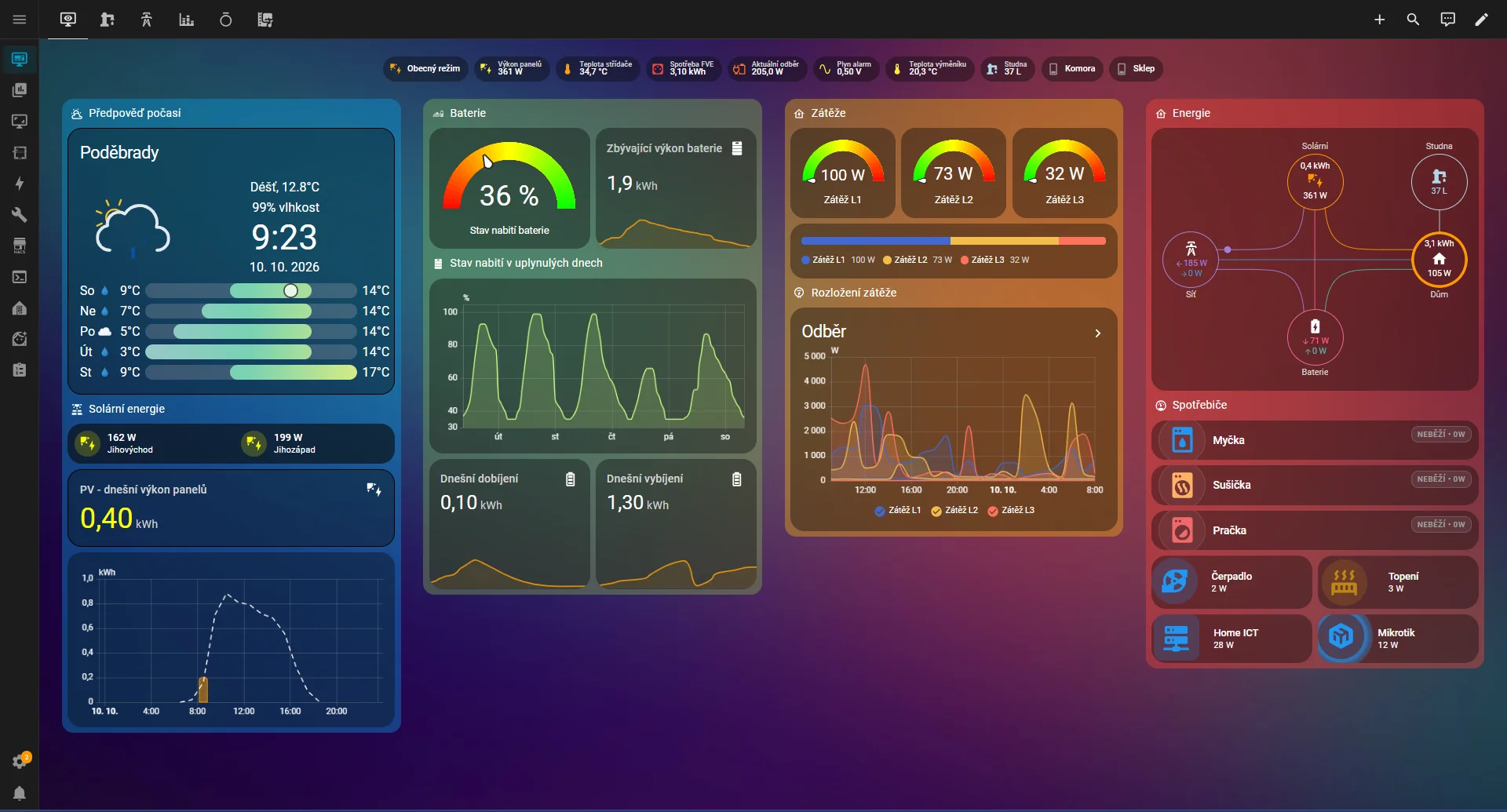Click the Plyn alarm chip
This screenshot has width=1507, height=812.
click(846, 69)
